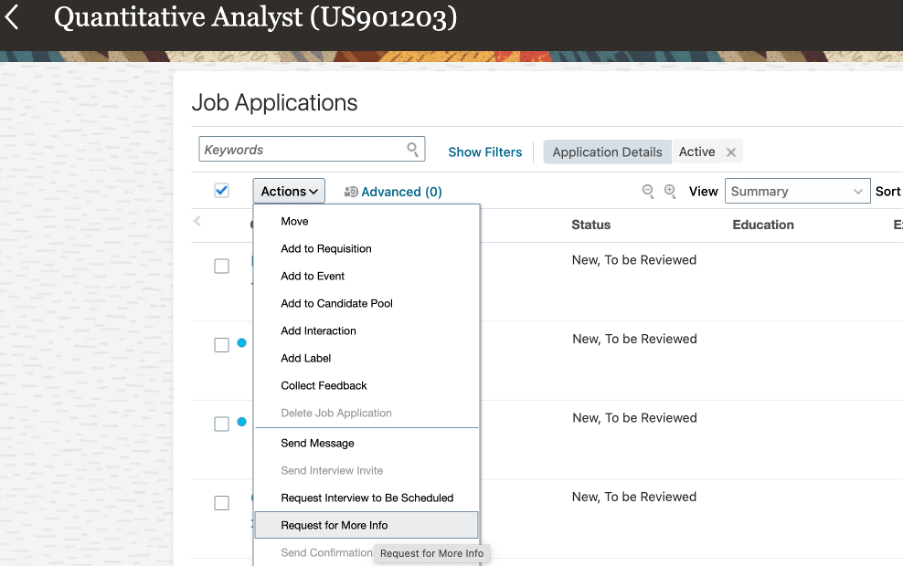The image size is (904, 566).
Task: Open the Actions dropdown menu
Action: (289, 191)
